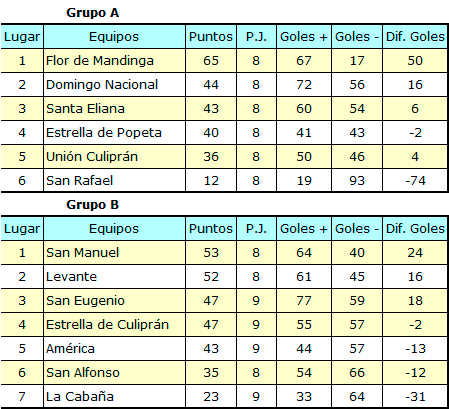Select the San Alfonso team cell
This screenshot has height=409, width=449.
point(114,373)
